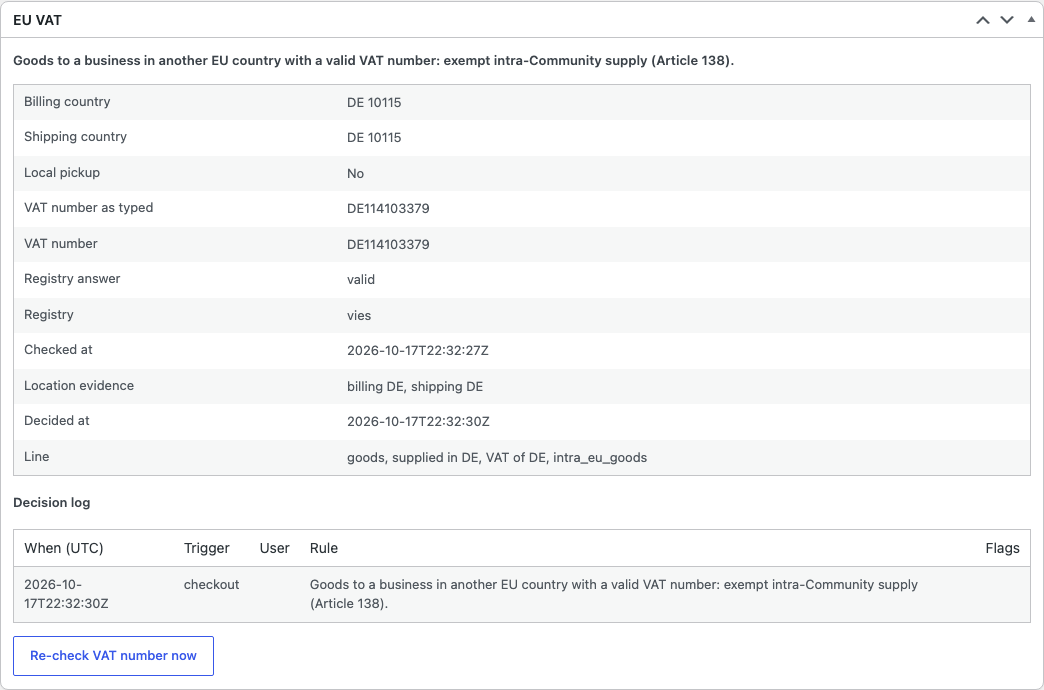Move EU VAT panel up
The height and width of the screenshot is (690, 1044).
(x=983, y=20)
